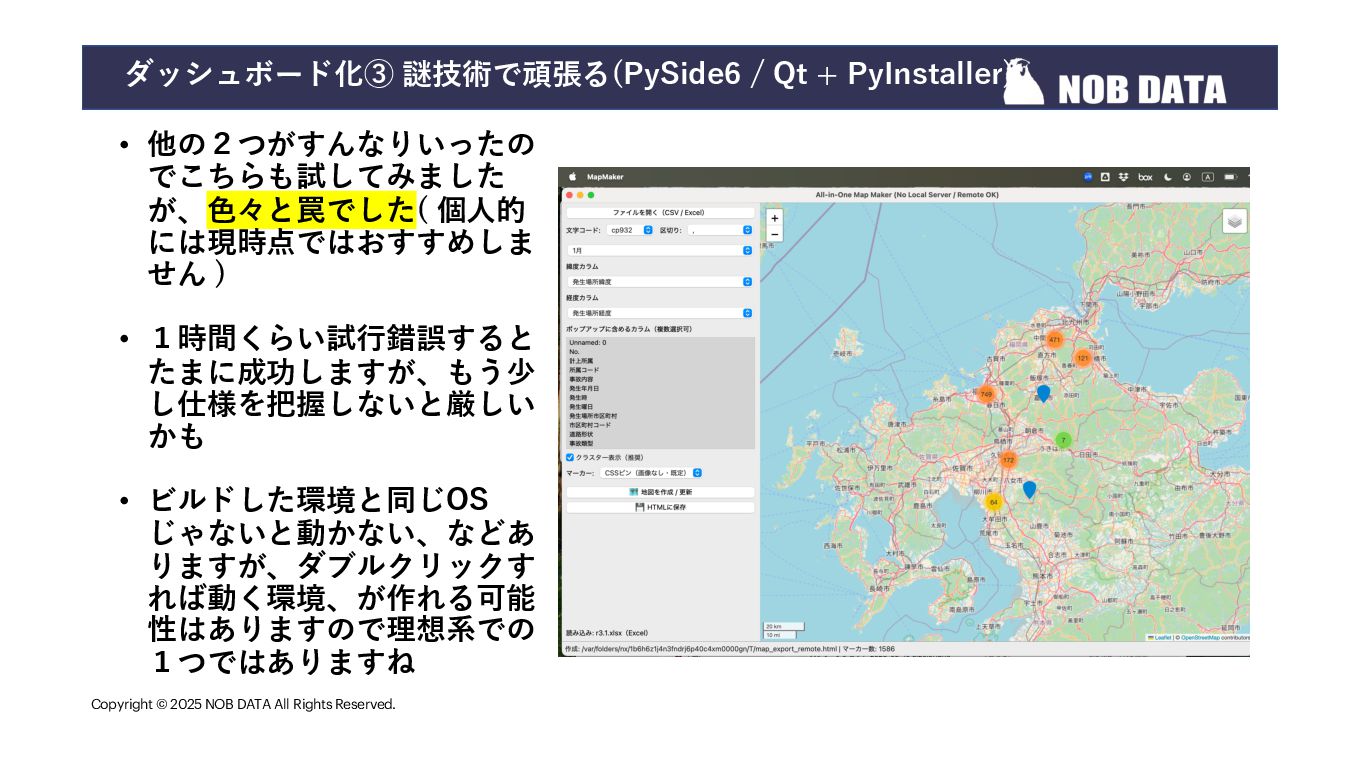Click the HTMLに保存 button
This screenshot has height=765, width=1361.
(x=660, y=507)
